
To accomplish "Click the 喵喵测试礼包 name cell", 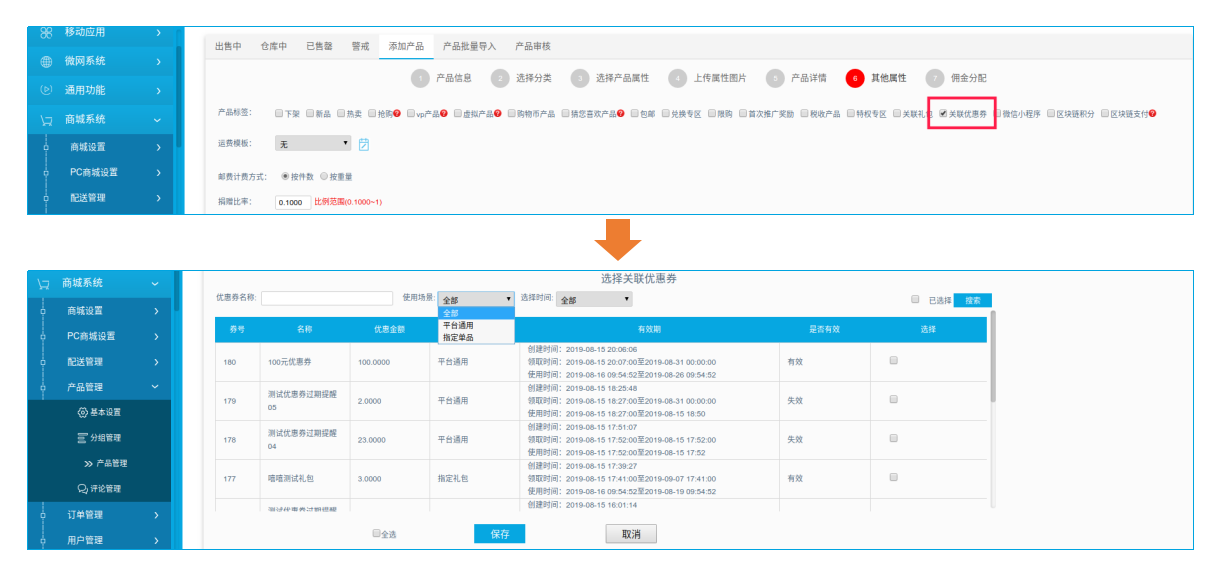I will (x=306, y=479).
